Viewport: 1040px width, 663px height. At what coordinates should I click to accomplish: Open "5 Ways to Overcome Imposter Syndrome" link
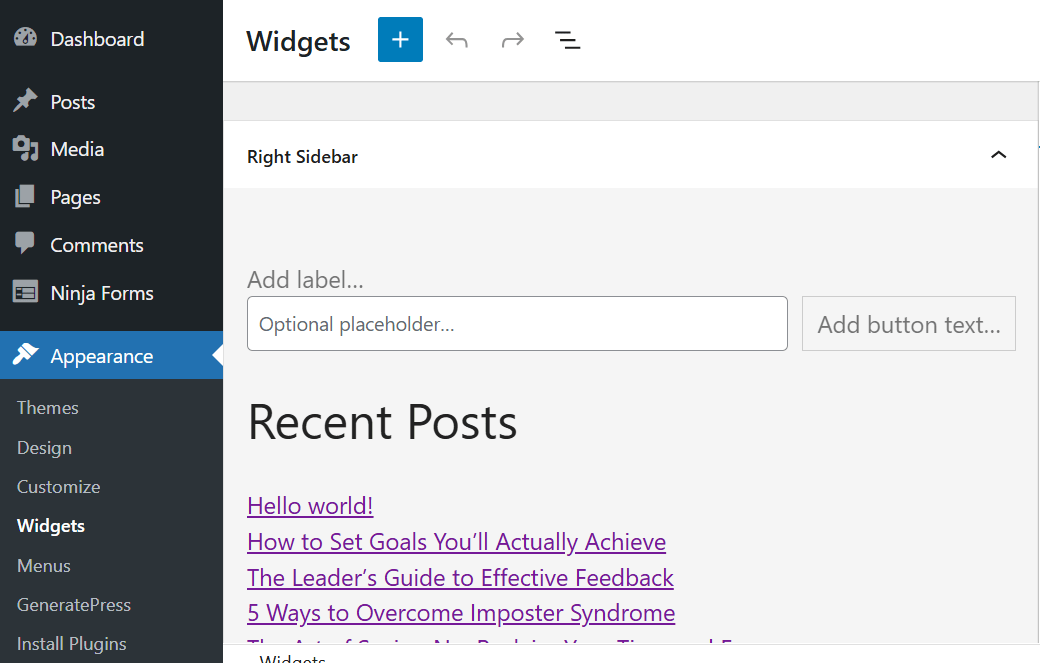point(461,613)
